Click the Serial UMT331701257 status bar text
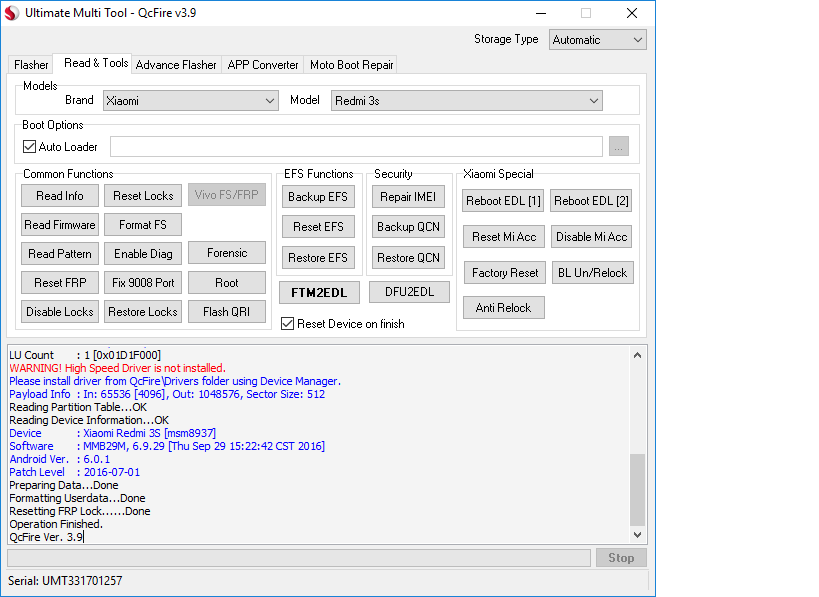 65,581
